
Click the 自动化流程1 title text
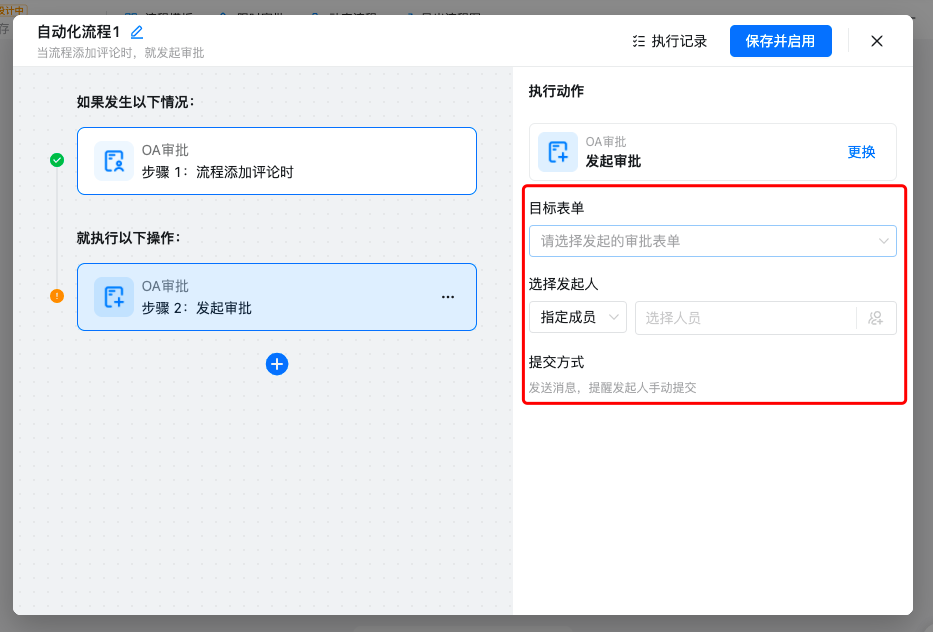click(78, 32)
